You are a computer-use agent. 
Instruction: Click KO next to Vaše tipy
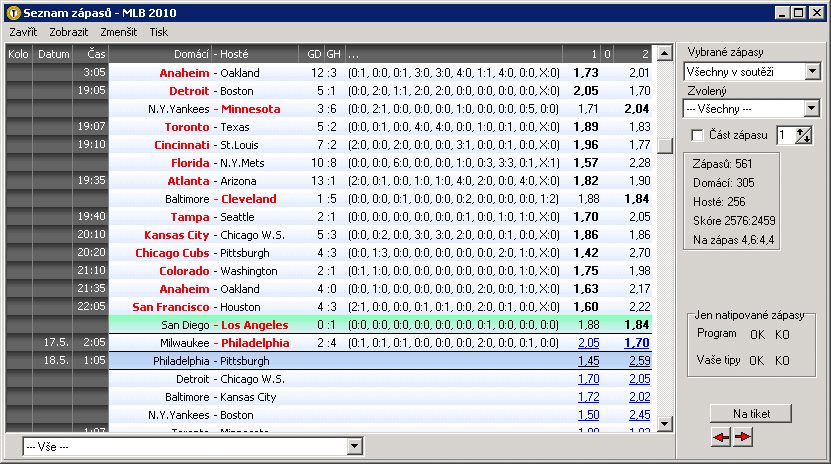(x=782, y=361)
